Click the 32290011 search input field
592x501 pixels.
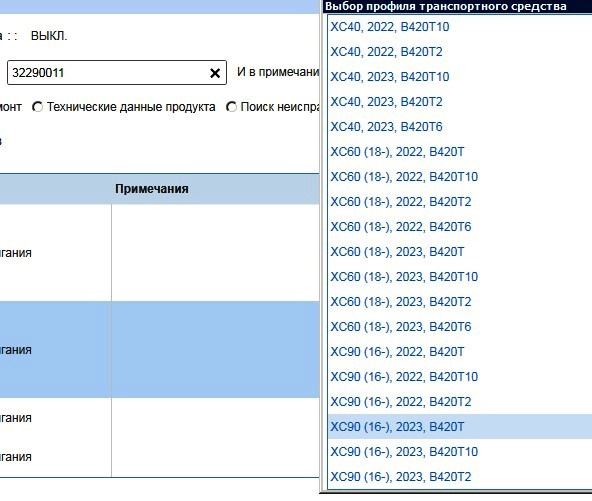click(117, 72)
